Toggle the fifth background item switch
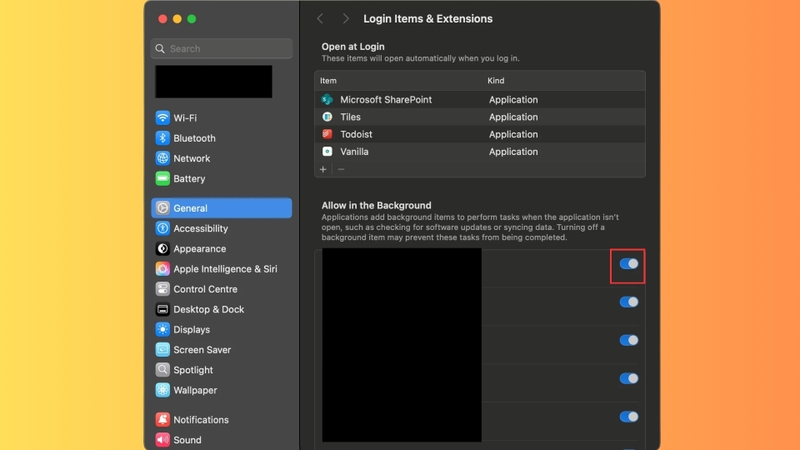Viewport: 800px width, 450px height. (x=629, y=417)
